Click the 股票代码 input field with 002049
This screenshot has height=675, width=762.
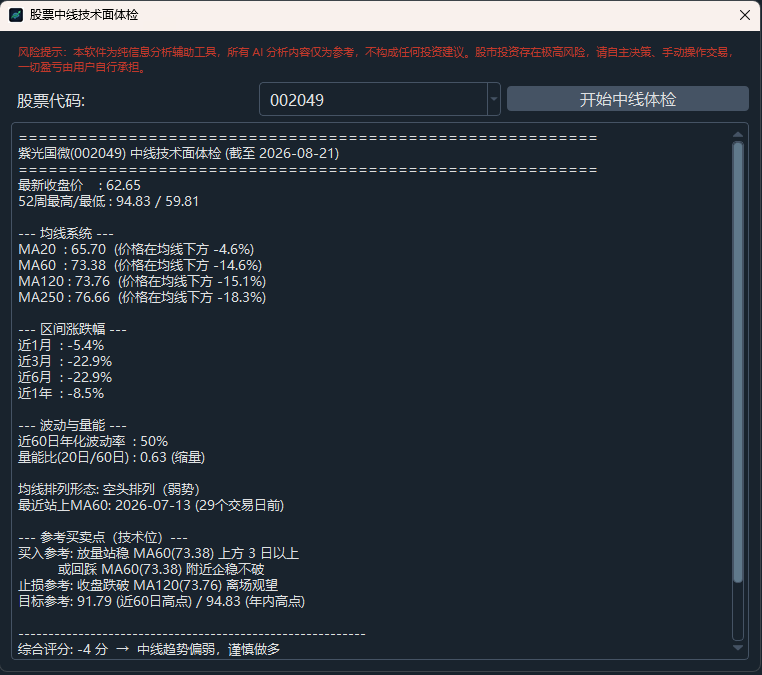point(373,100)
